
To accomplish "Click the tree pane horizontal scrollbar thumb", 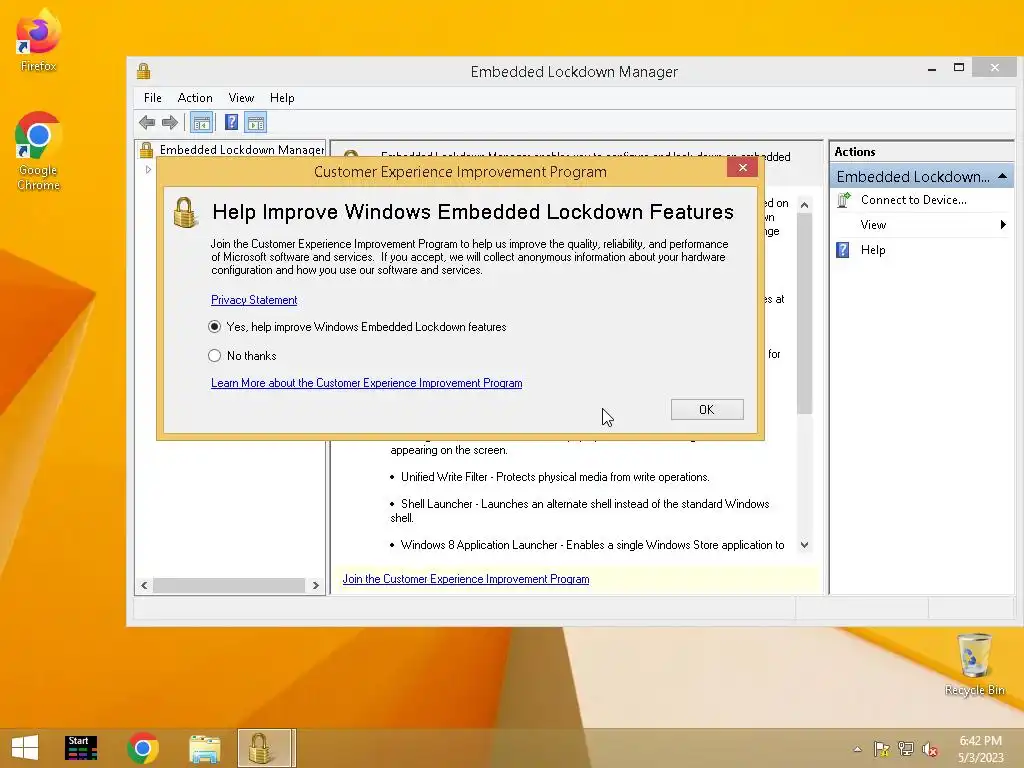I will tap(229, 585).
